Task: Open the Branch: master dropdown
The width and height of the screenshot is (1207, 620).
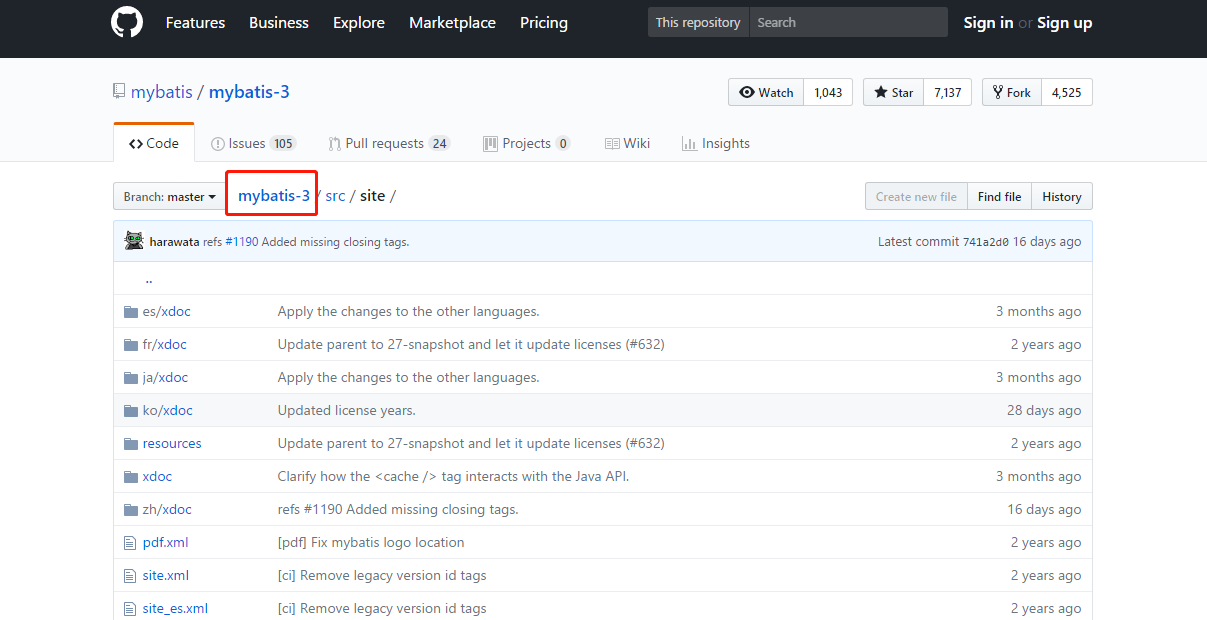Action: [169, 197]
